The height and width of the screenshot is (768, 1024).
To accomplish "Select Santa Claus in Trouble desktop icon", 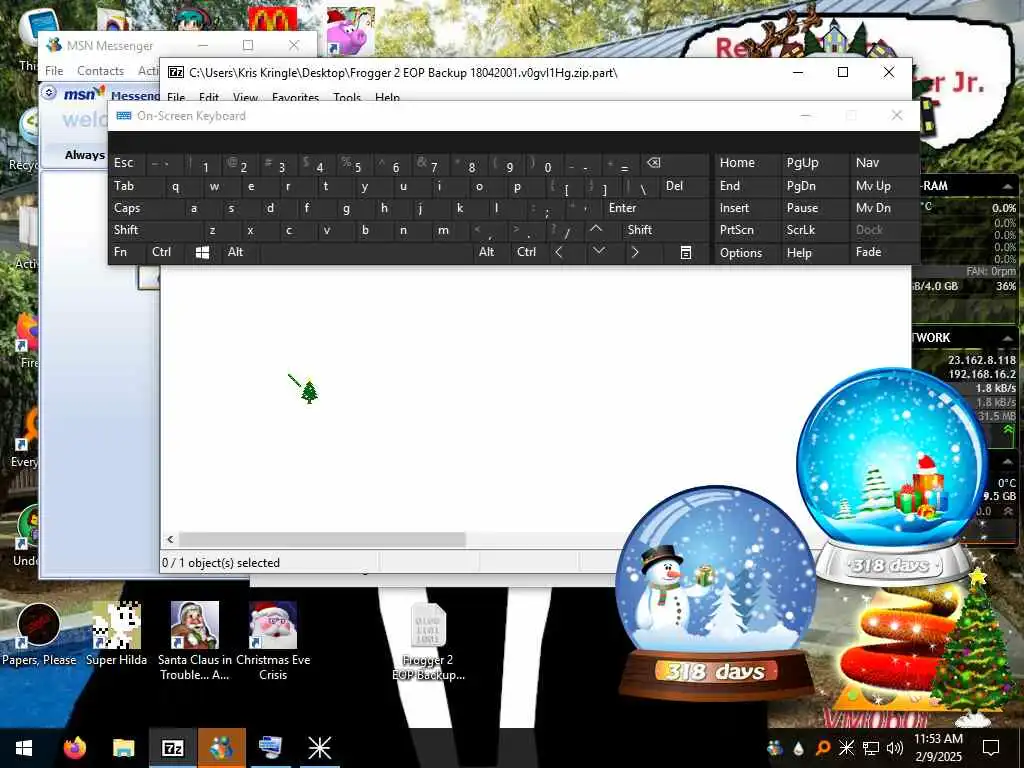I will point(194,641).
